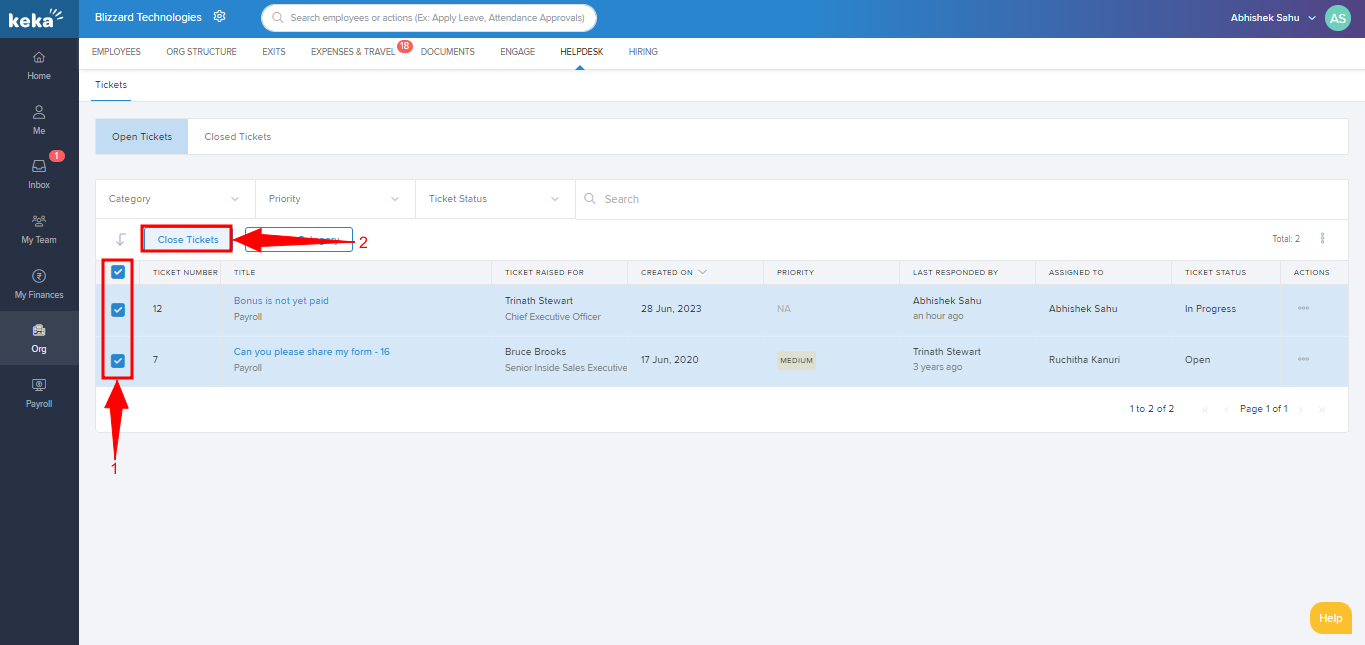This screenshot has width=1365, height=645.
Task: Expand the Priority filter dropdown
Action: pos(335,199)
